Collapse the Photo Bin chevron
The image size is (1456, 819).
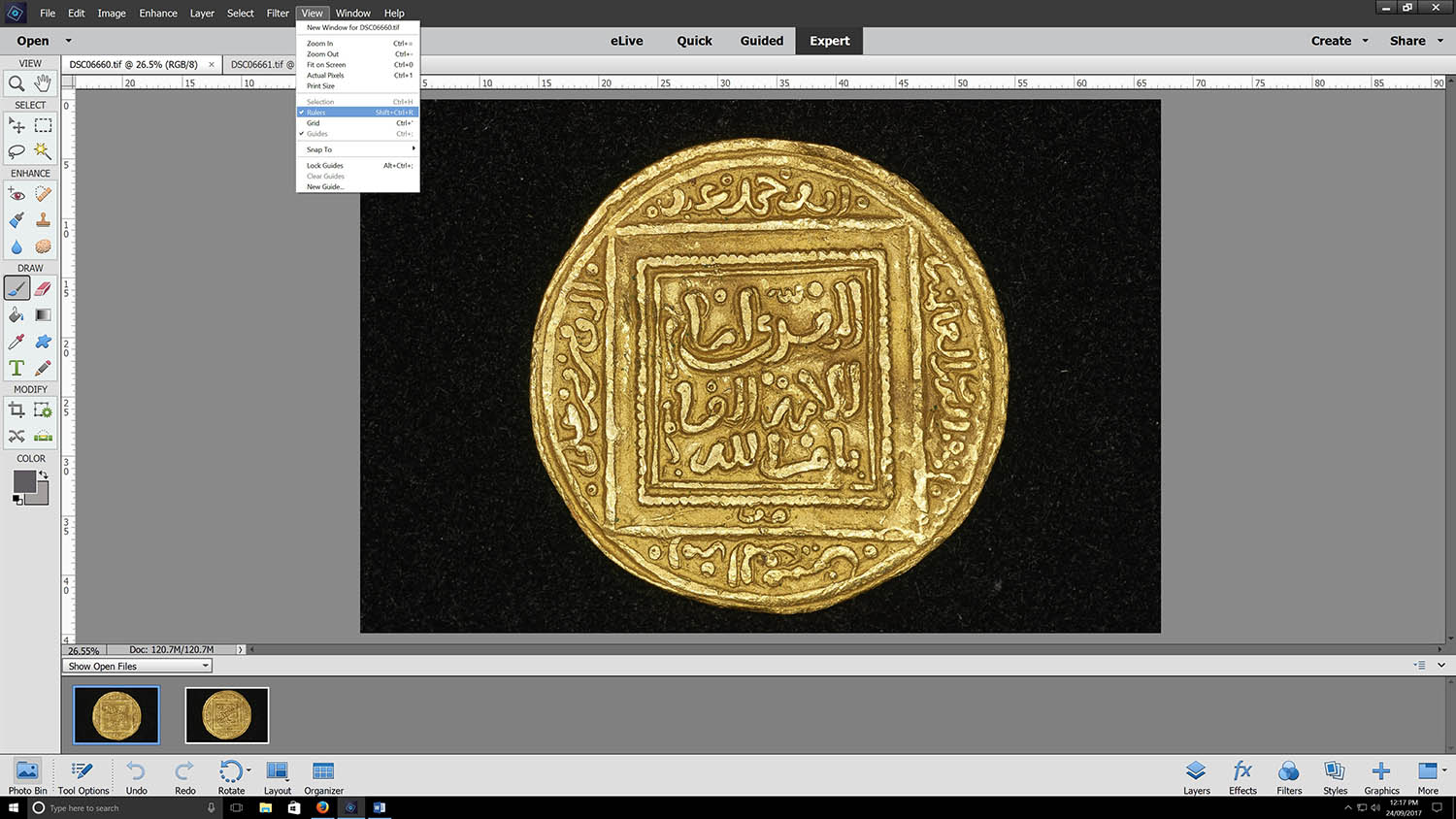1441,665
